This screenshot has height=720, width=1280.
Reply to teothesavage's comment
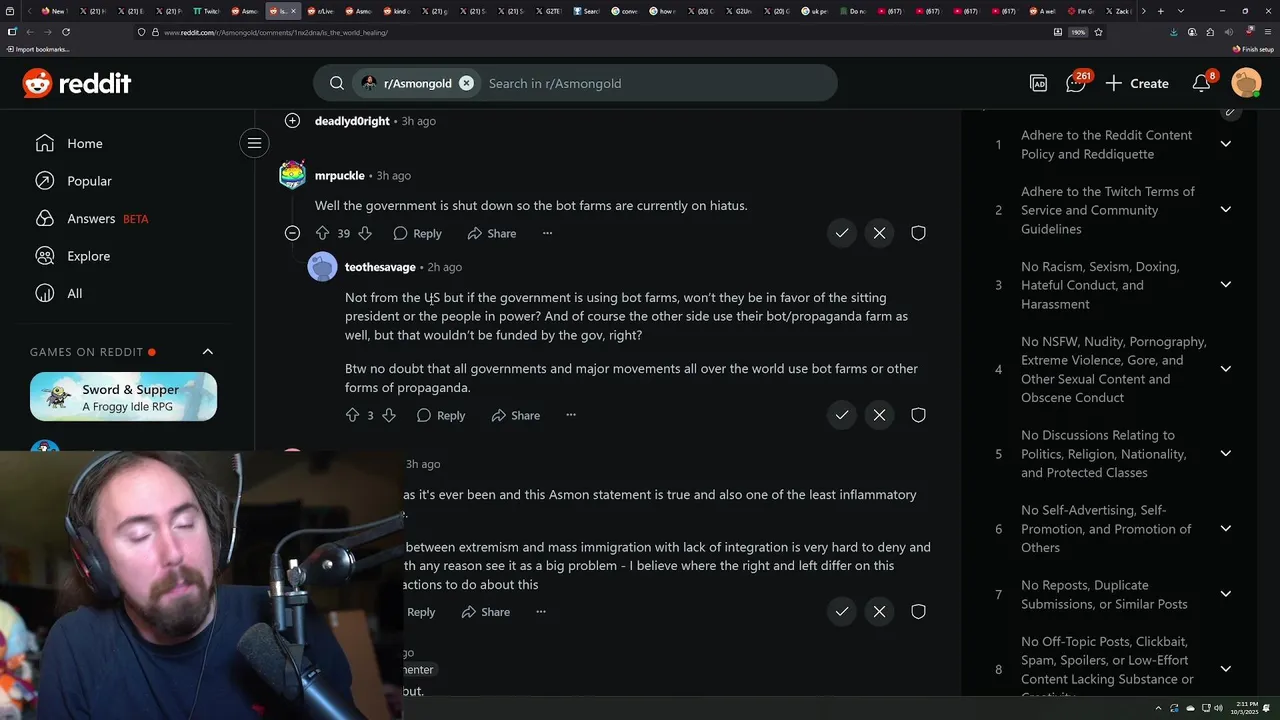point(441,415)
